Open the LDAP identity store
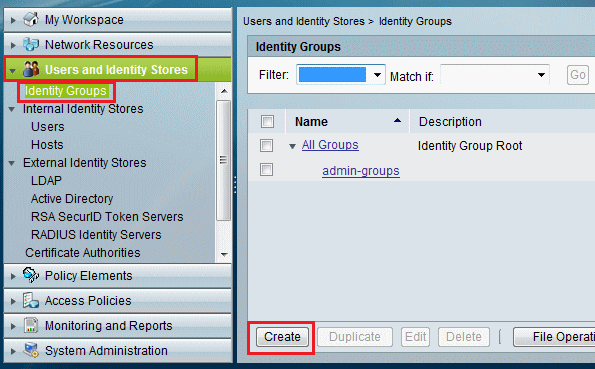The image size is (595, 369). pyautogui.click(x=46, y=180)
